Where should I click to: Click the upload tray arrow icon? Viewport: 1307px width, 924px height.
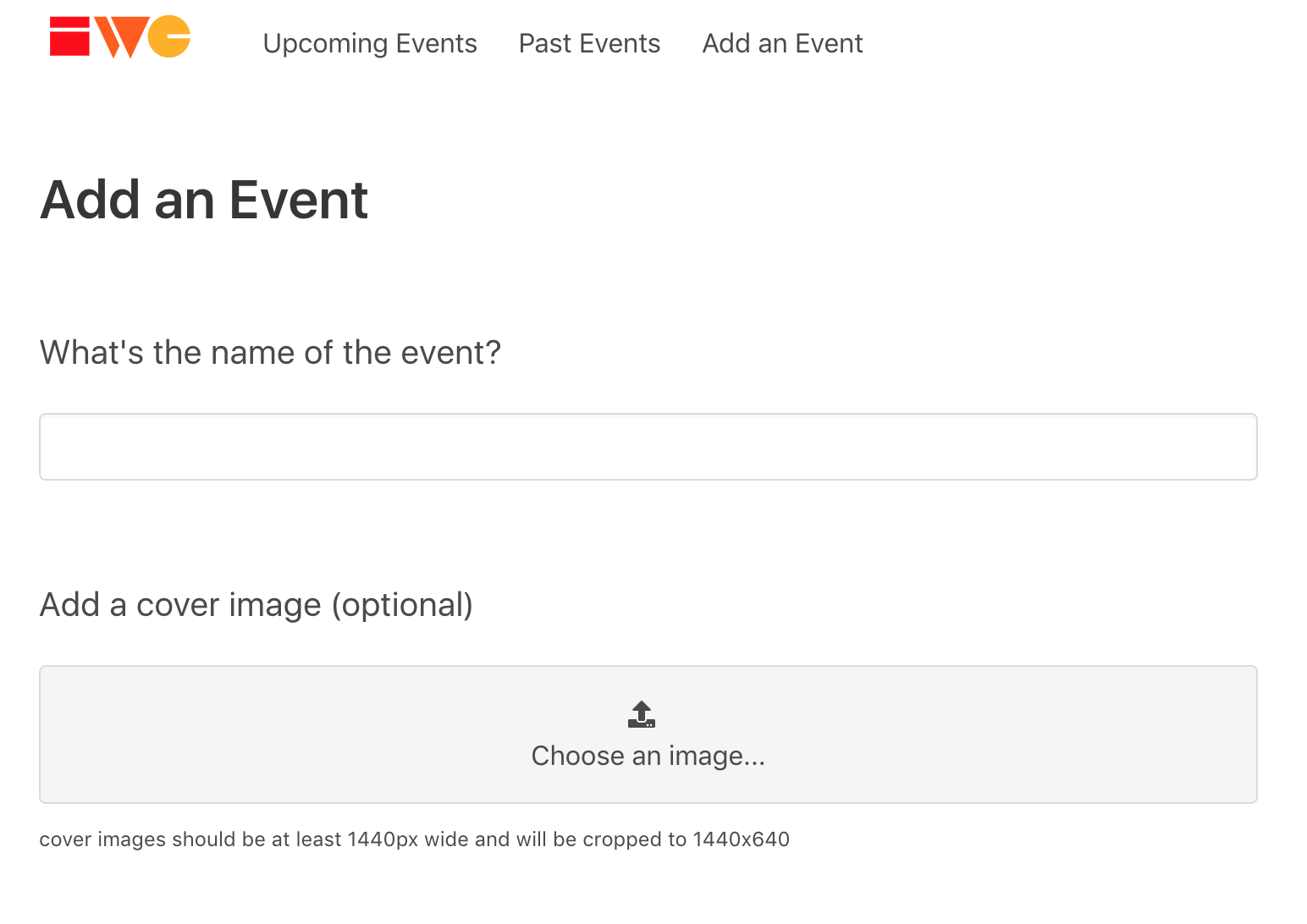642,714
